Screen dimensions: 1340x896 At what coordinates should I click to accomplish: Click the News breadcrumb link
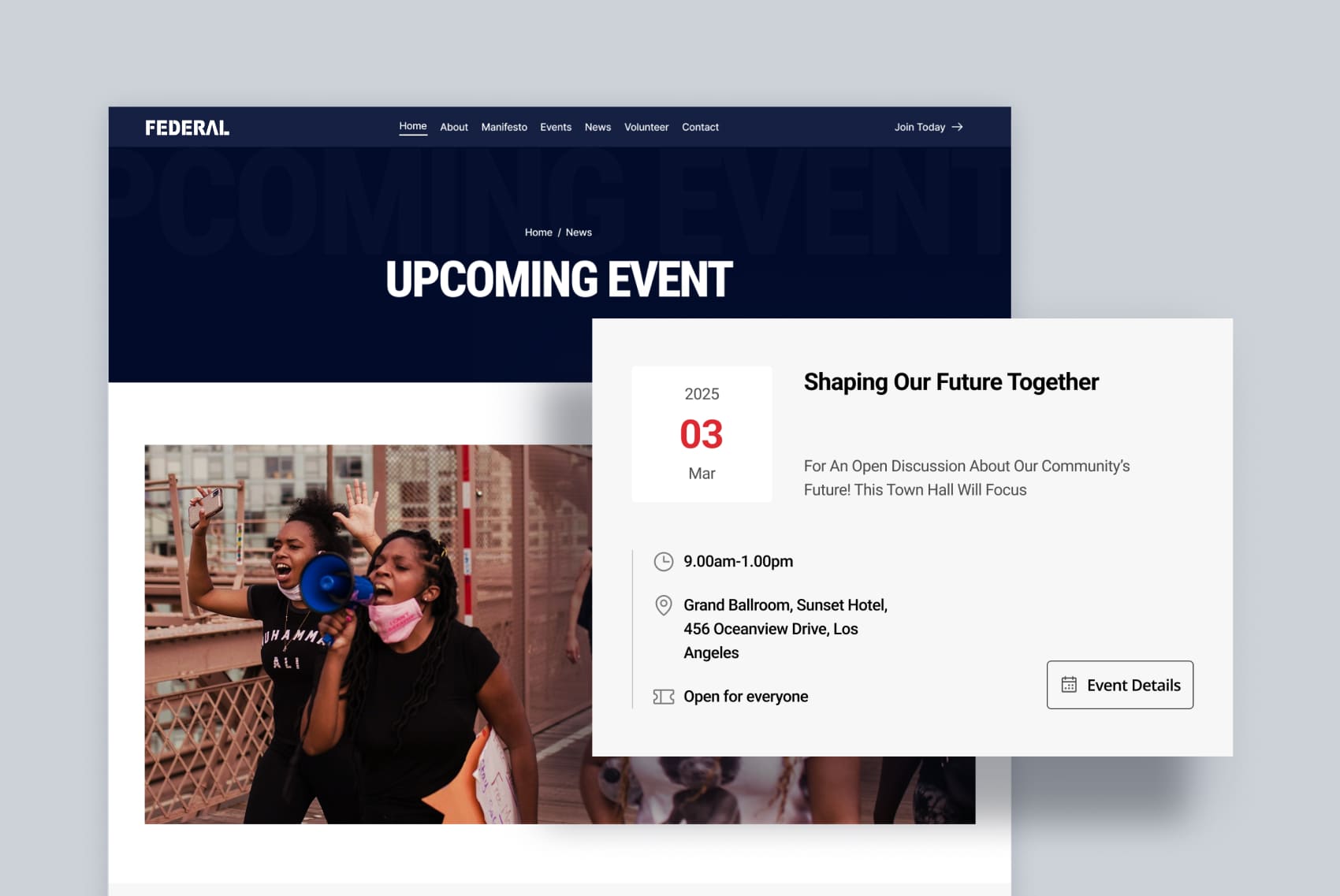[579, 232]
